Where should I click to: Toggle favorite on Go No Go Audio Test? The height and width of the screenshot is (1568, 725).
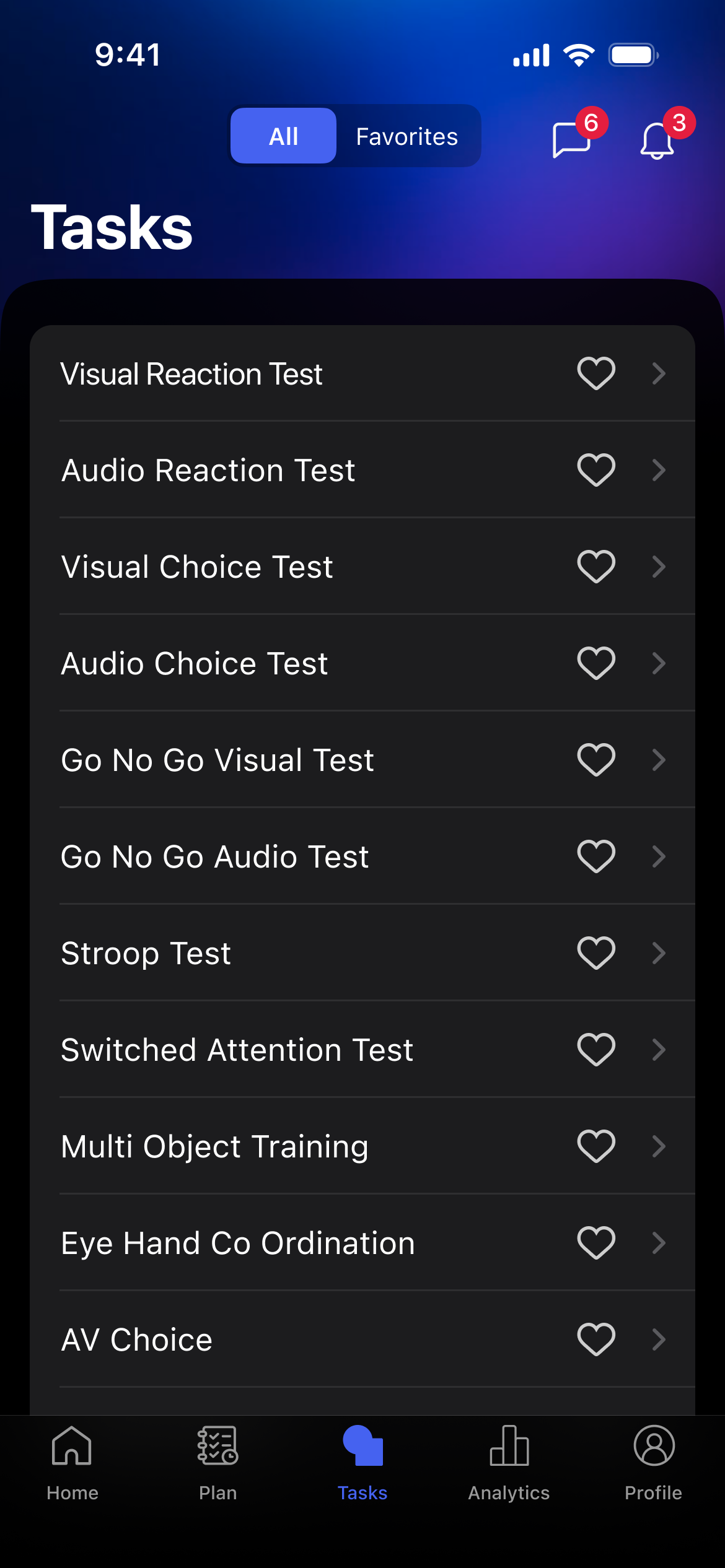pyautogui.click(x=596, y=856)
